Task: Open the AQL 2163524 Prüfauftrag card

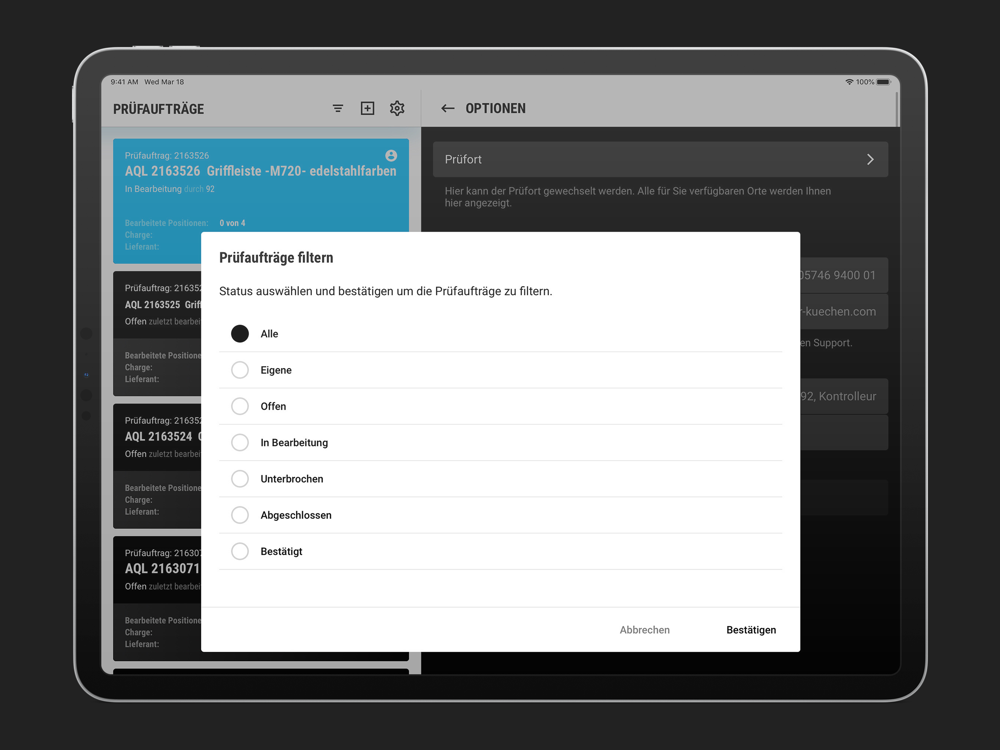Action: pos(158,466)
